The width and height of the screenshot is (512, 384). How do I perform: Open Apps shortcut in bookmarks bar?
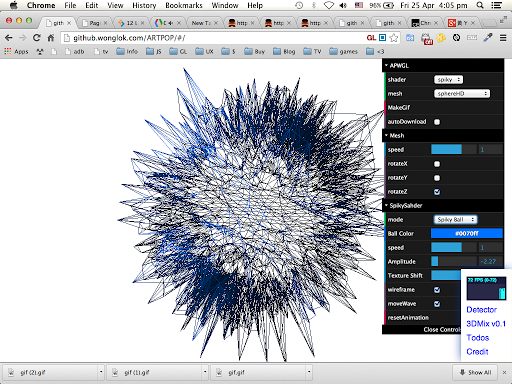tap(16, 51)
